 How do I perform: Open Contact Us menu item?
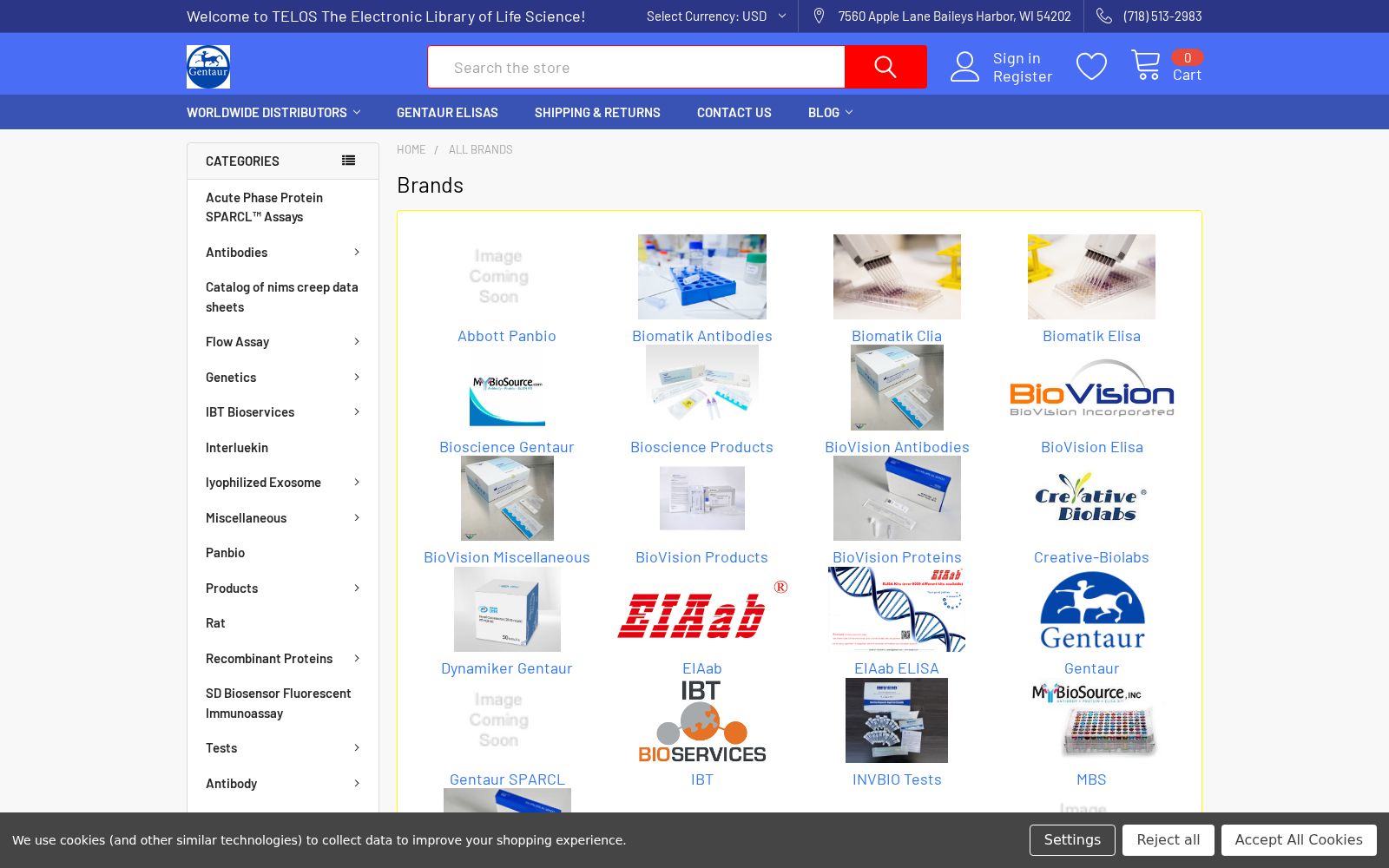(734, 112)
